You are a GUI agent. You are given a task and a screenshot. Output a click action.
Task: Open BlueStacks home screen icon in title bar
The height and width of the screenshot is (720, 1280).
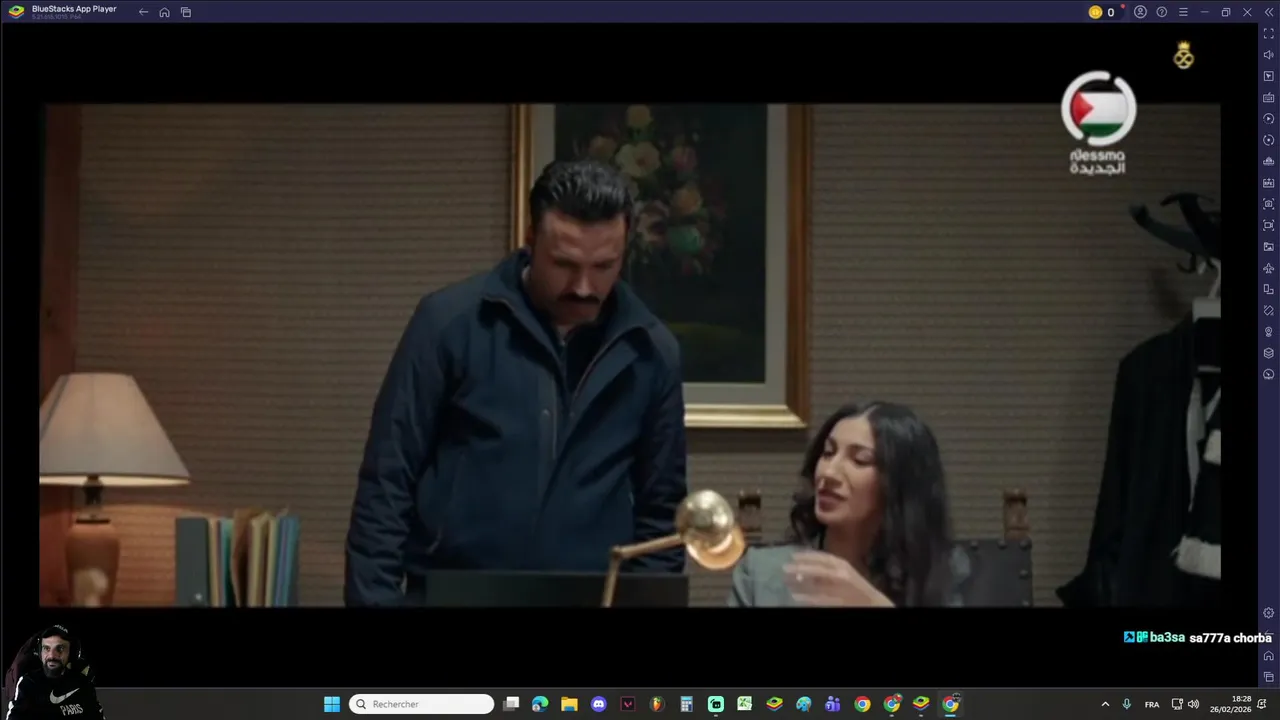164,12
